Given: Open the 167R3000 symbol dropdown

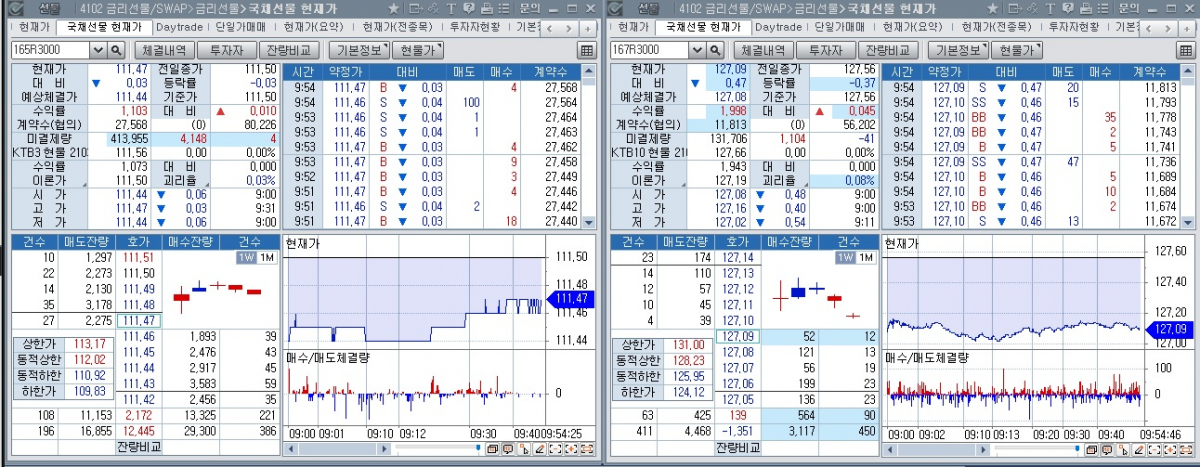Looking at the screenshot, I should [x=698, y=49].
